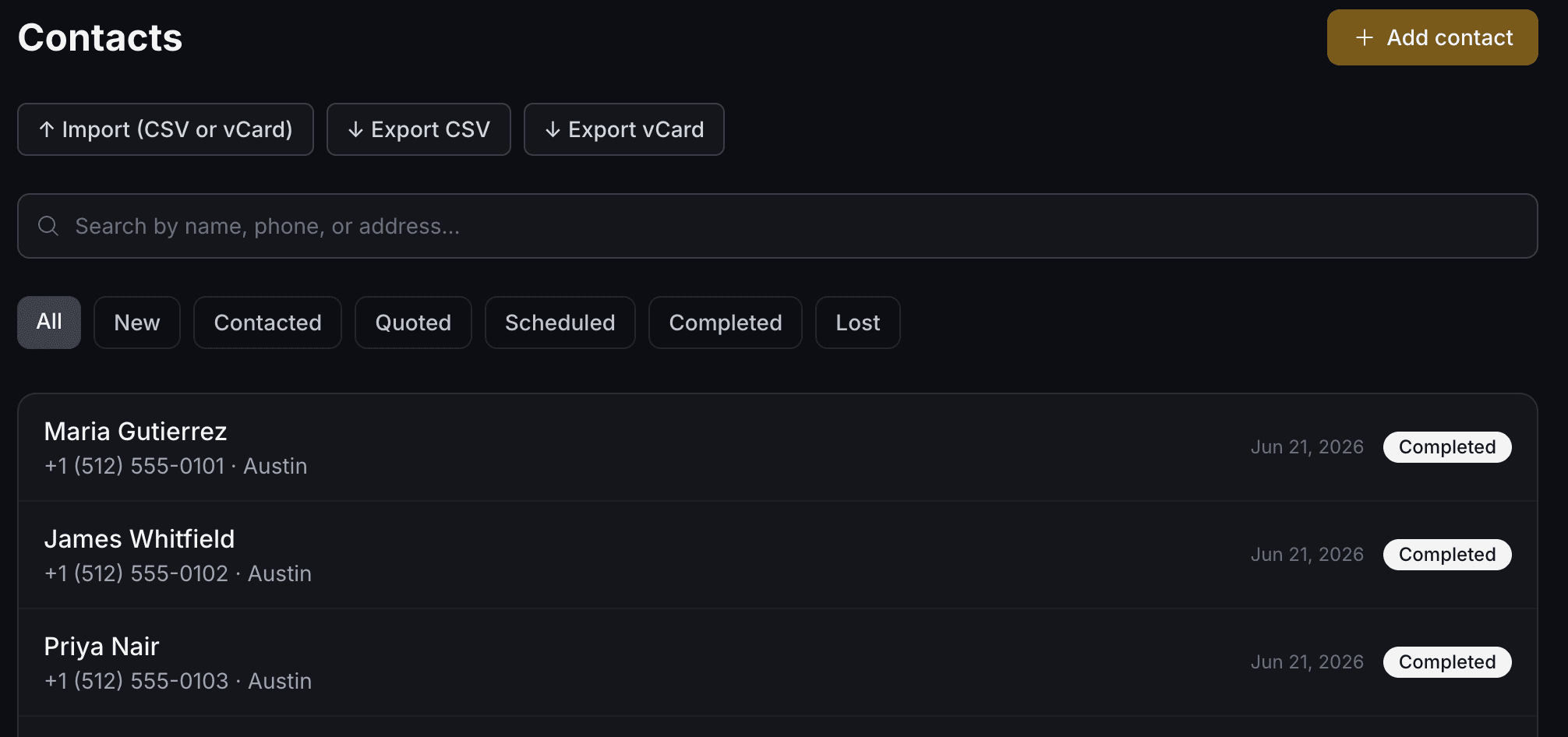This screenshot has height=737, width=1568.
Task: Click the upload arrow icon beside Import
Action: tap(47, 129)
